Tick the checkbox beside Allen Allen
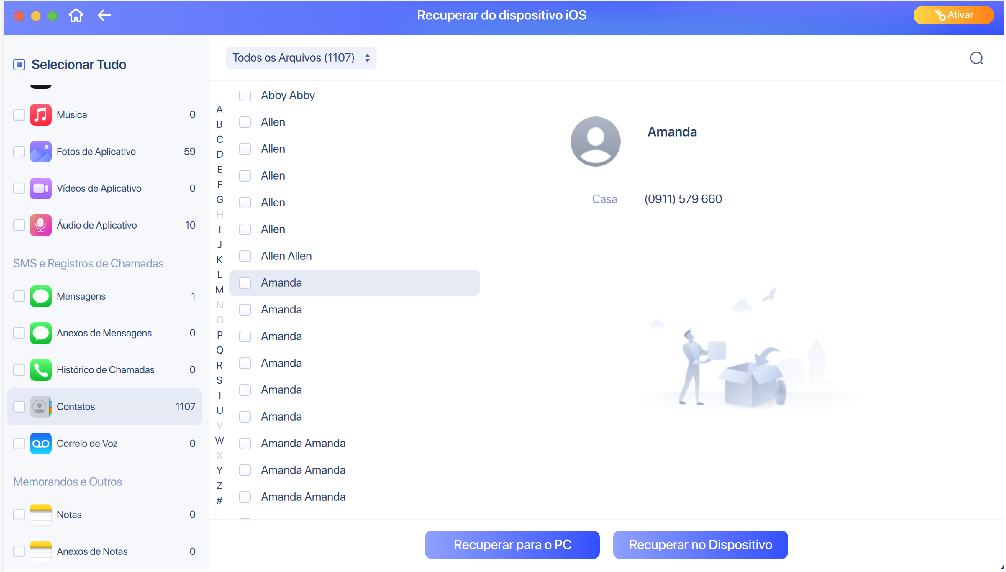The height and width of the screenshot is (572, 1006). point(245,256)
